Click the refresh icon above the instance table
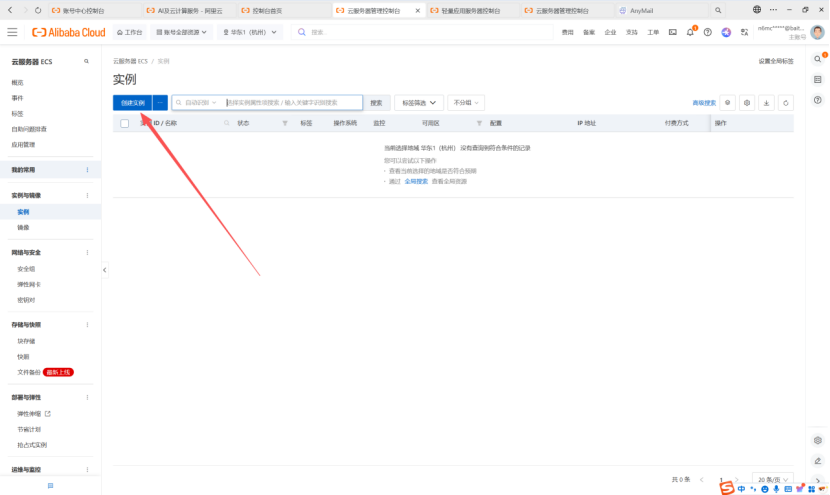 click(786, 102)
